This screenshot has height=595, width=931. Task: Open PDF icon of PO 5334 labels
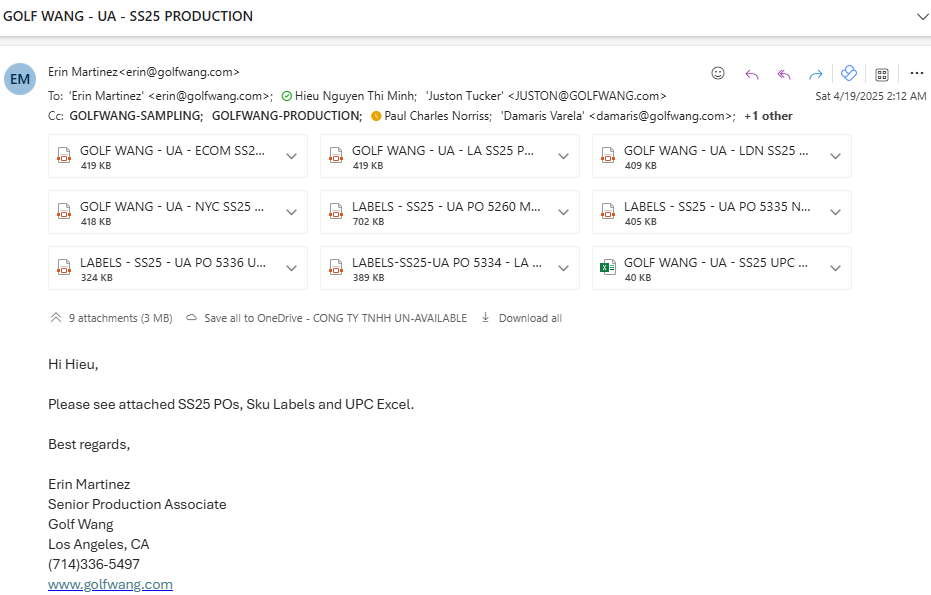(336, 267)
